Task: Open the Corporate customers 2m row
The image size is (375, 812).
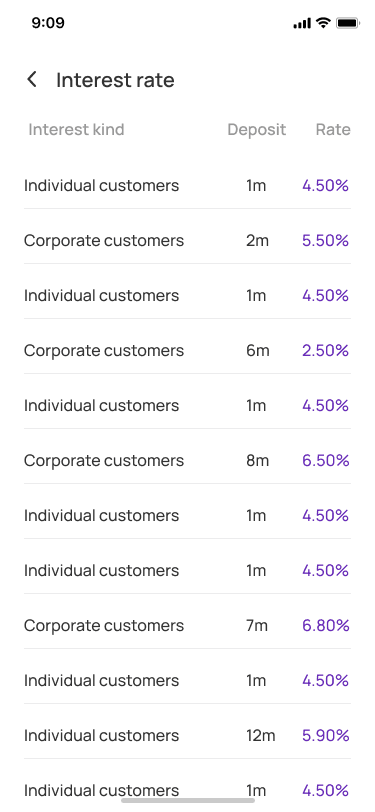Action: [x=187, y=241]
